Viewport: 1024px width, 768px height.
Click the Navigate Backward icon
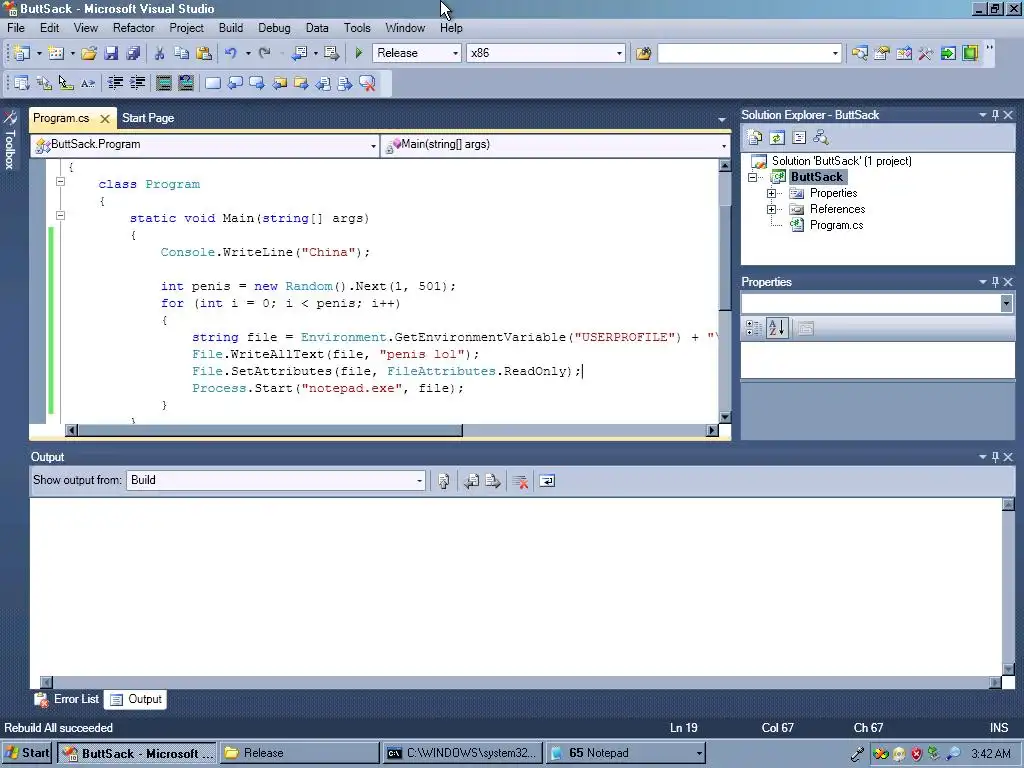[300, 54]
